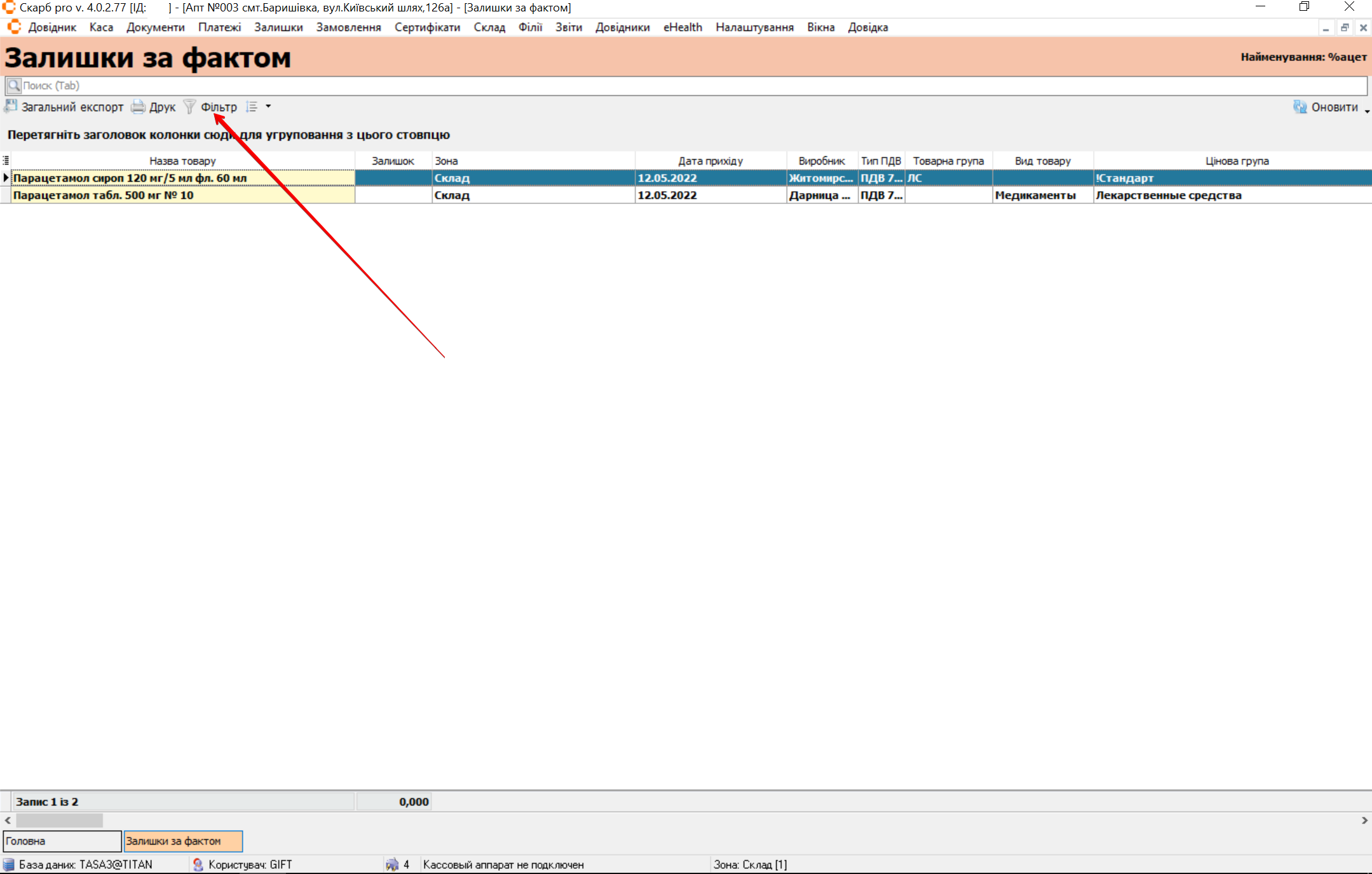This screenshot has height=874, width=1372.
Task: Select row indicator arrow of first record
Action: pyautogui.click(x=6, y=178)
